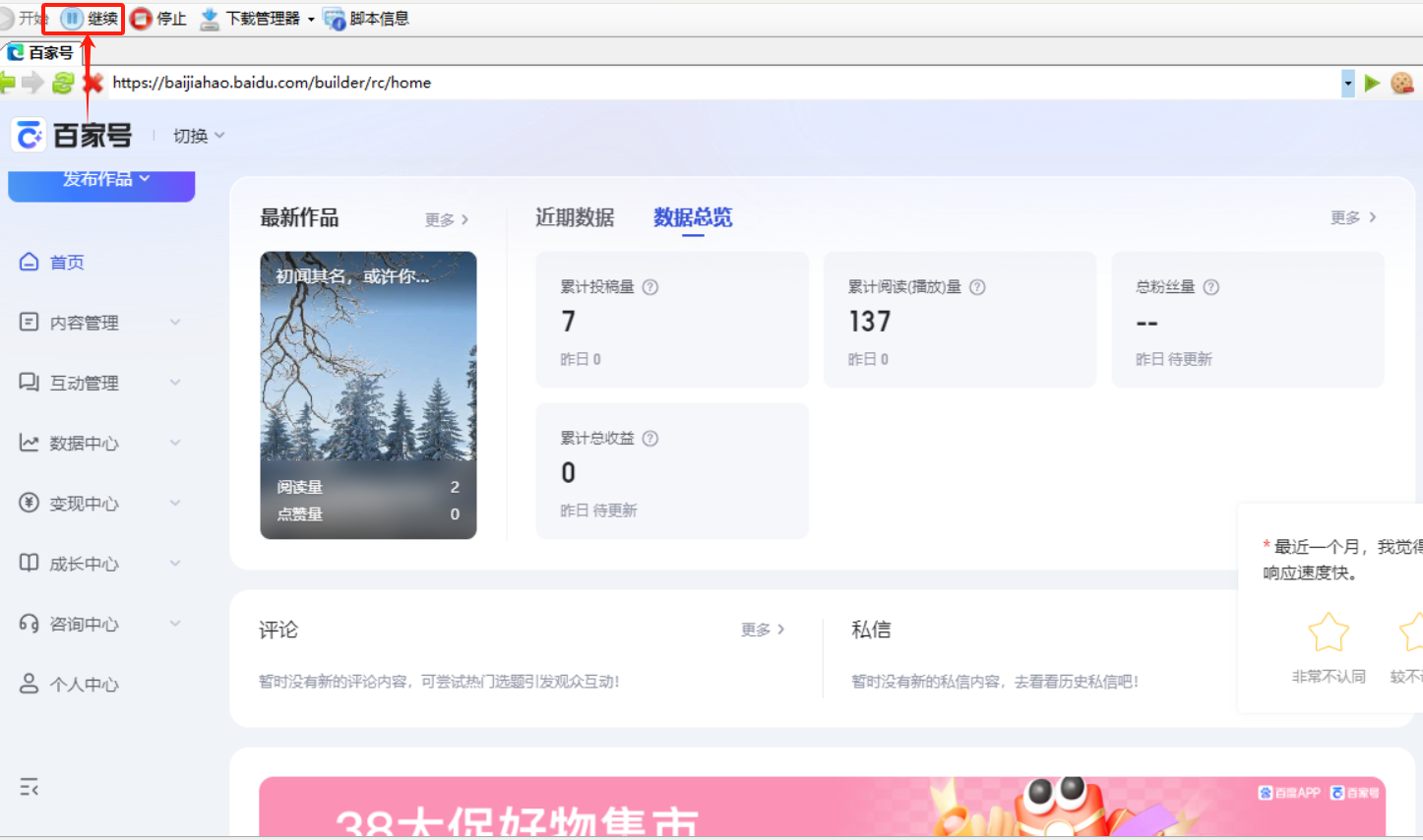Open the address bar history dropdown
The image size is (1423, 840).
[x=1348, y=84]
